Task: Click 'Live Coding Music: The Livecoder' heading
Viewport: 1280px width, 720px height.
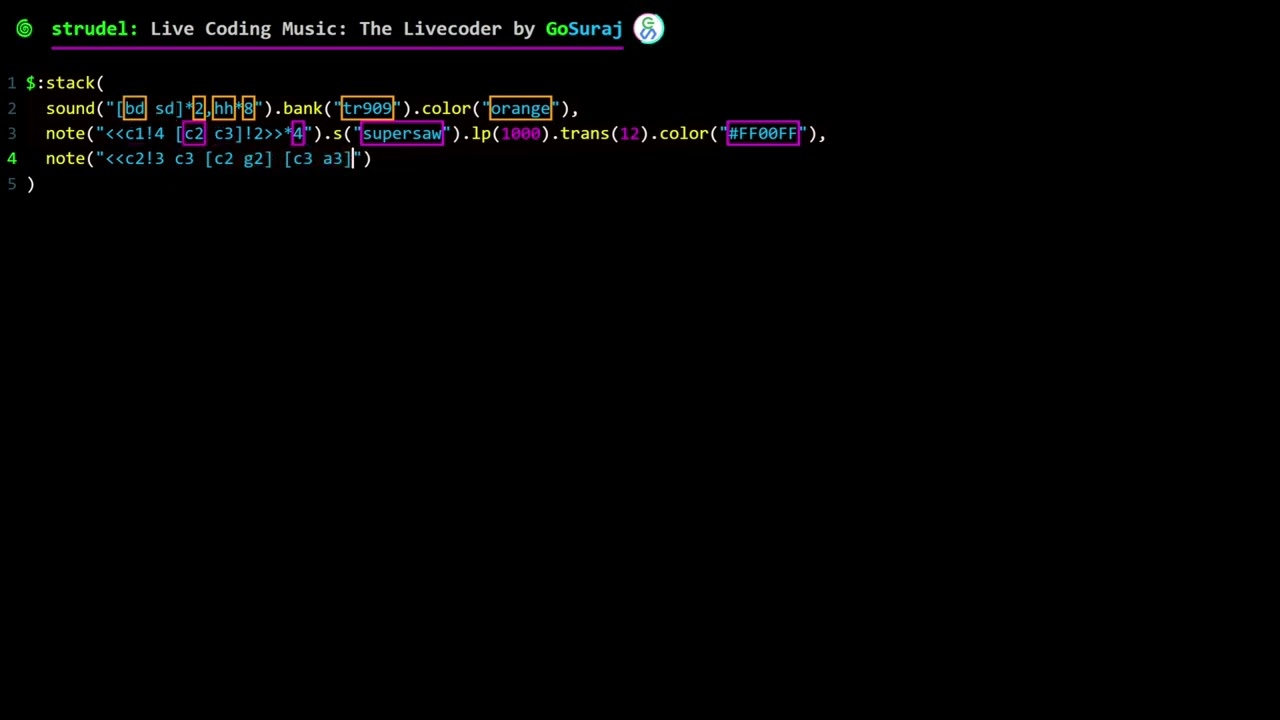Action: (x=328, y=29)
